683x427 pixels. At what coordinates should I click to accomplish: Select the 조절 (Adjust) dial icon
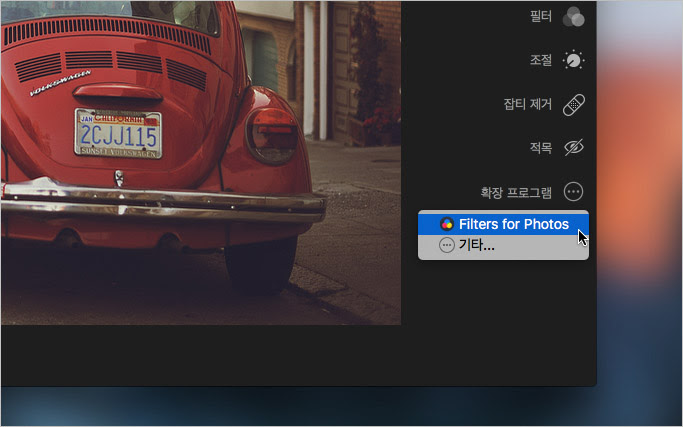click(573, 60)
